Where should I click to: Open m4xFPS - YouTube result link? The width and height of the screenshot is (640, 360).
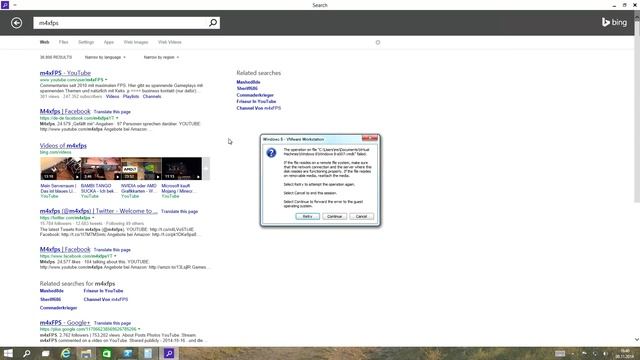pos(65,73)
